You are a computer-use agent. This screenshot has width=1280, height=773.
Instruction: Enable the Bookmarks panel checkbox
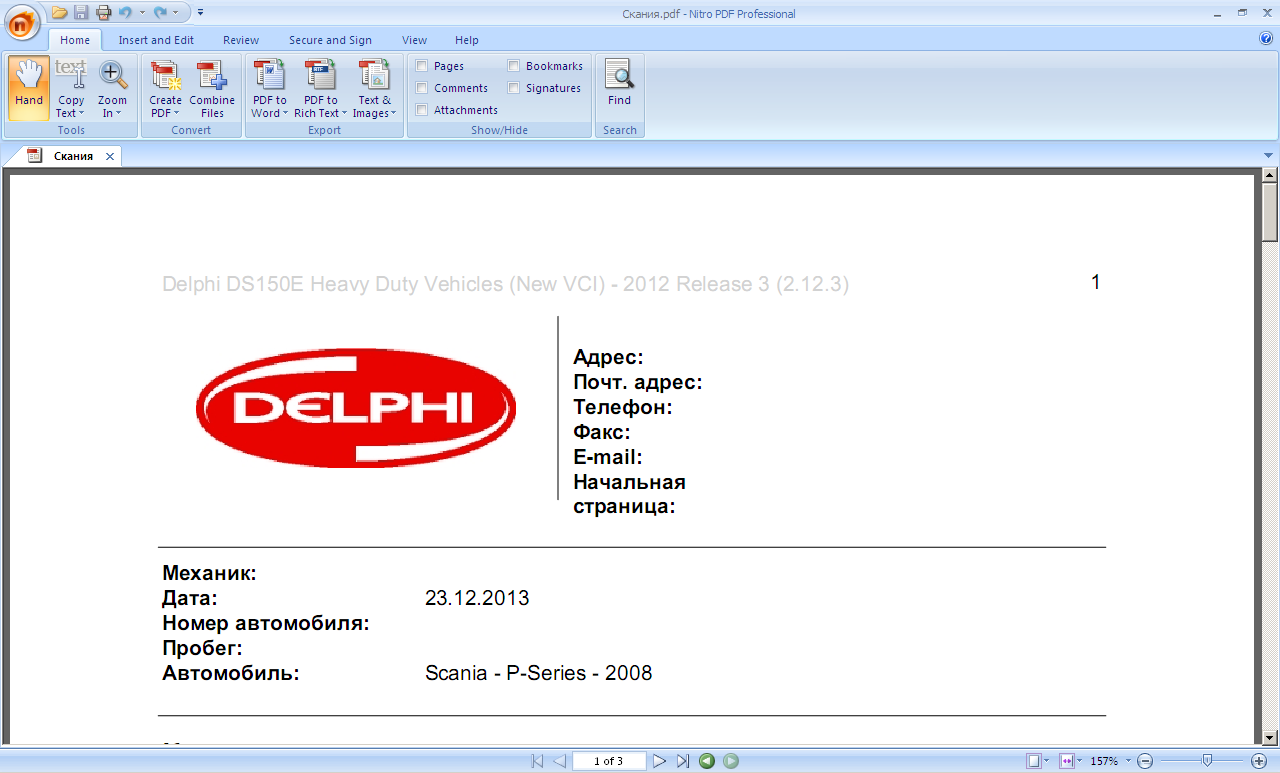pos(514,66)
